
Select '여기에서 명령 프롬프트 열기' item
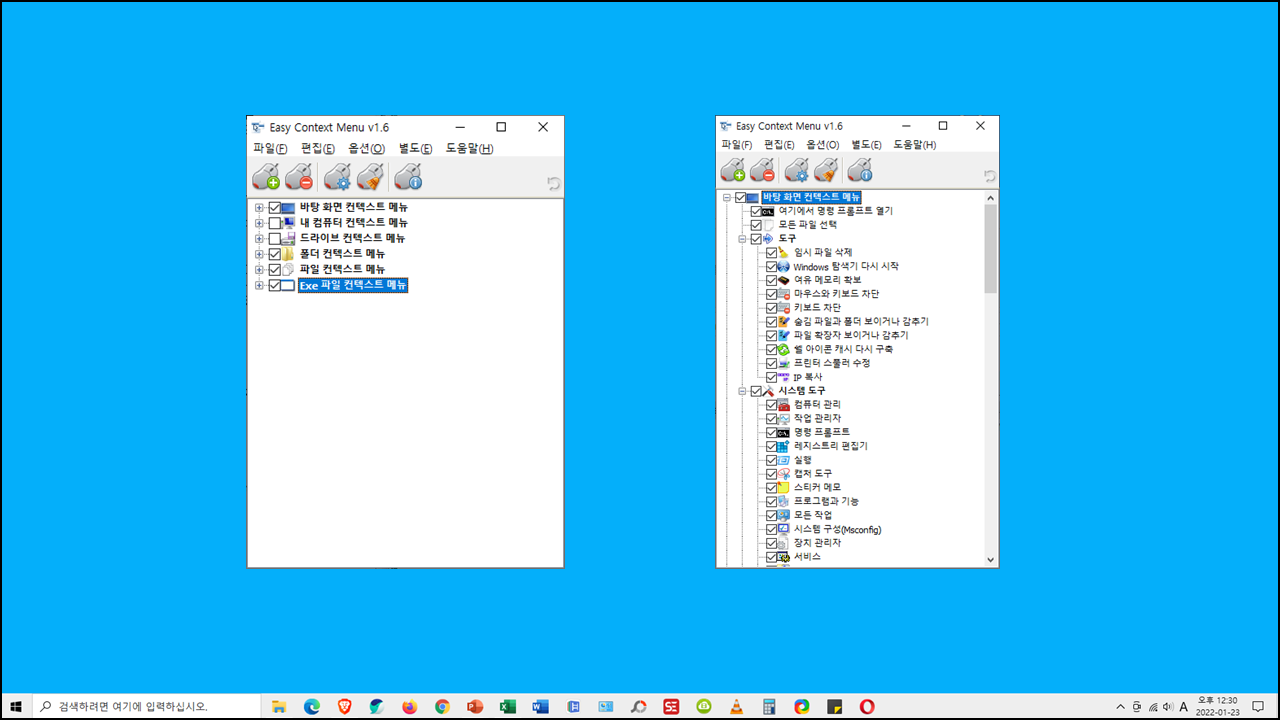click(836, 211)
